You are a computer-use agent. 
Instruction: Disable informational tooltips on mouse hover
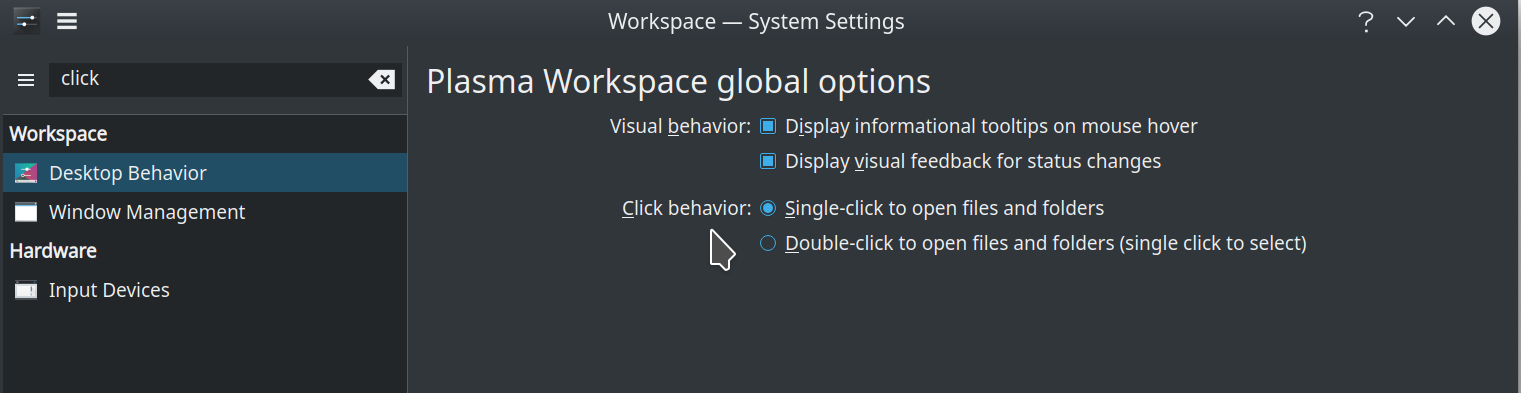[x=768, y=127]
